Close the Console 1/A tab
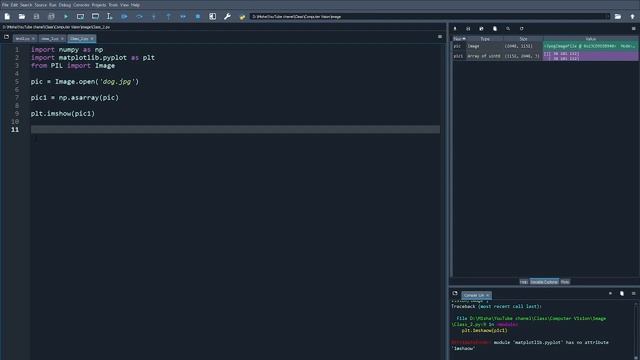640x360 pixels. click(x=487, y=295)
